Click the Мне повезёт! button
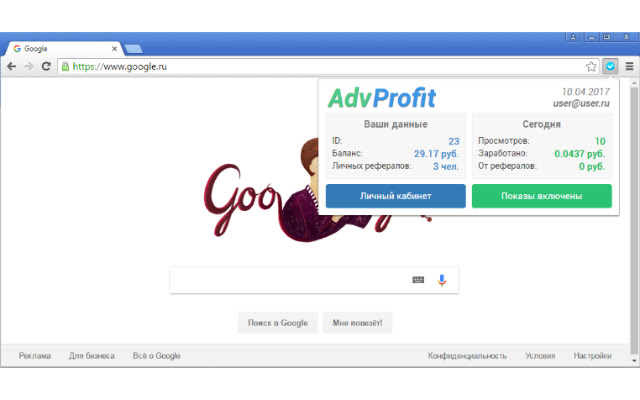Viewport: 640px width, 400px height. point(357,323)
